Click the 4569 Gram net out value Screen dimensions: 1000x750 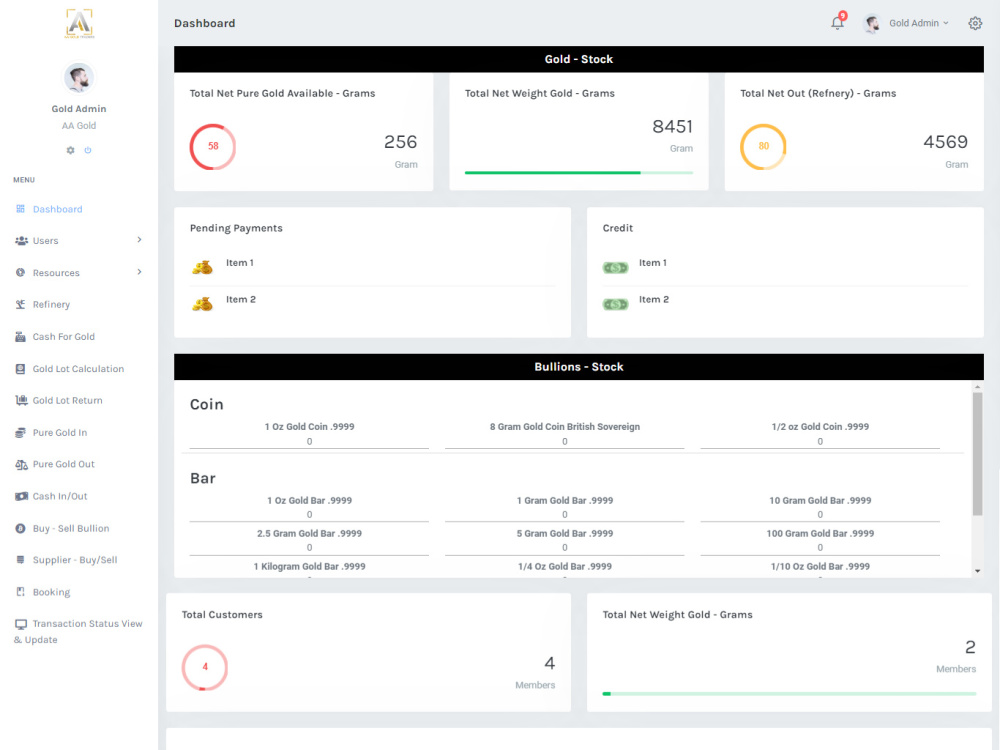[x=946, y=142]
